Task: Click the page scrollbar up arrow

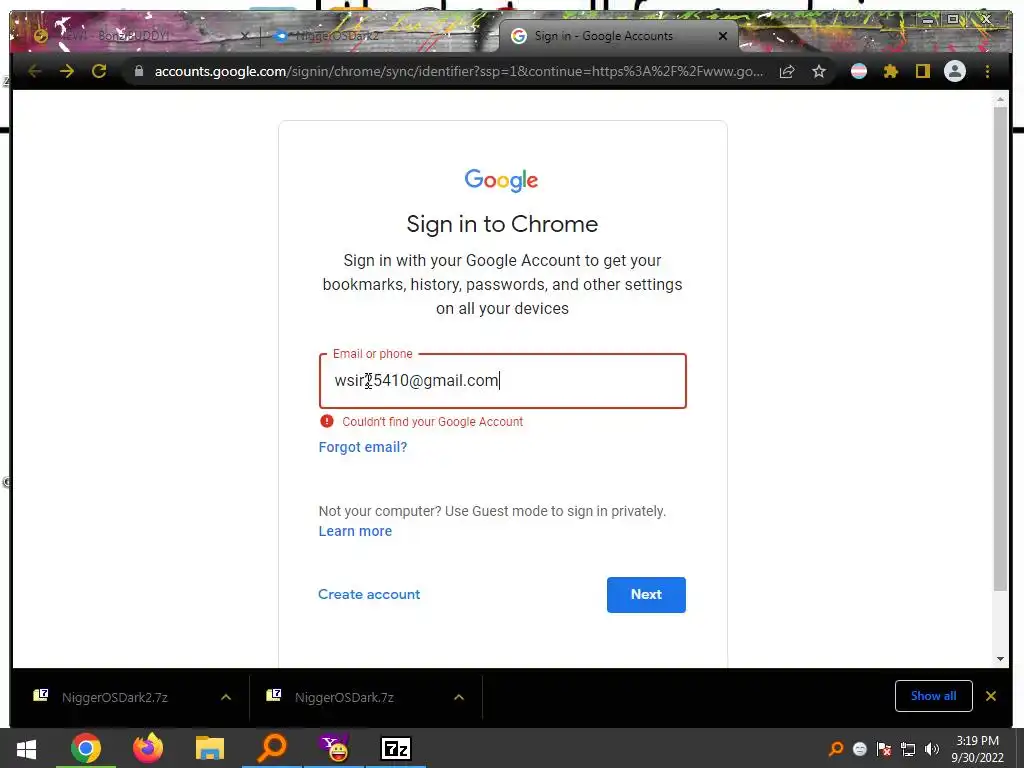Action: point(1000,99)
